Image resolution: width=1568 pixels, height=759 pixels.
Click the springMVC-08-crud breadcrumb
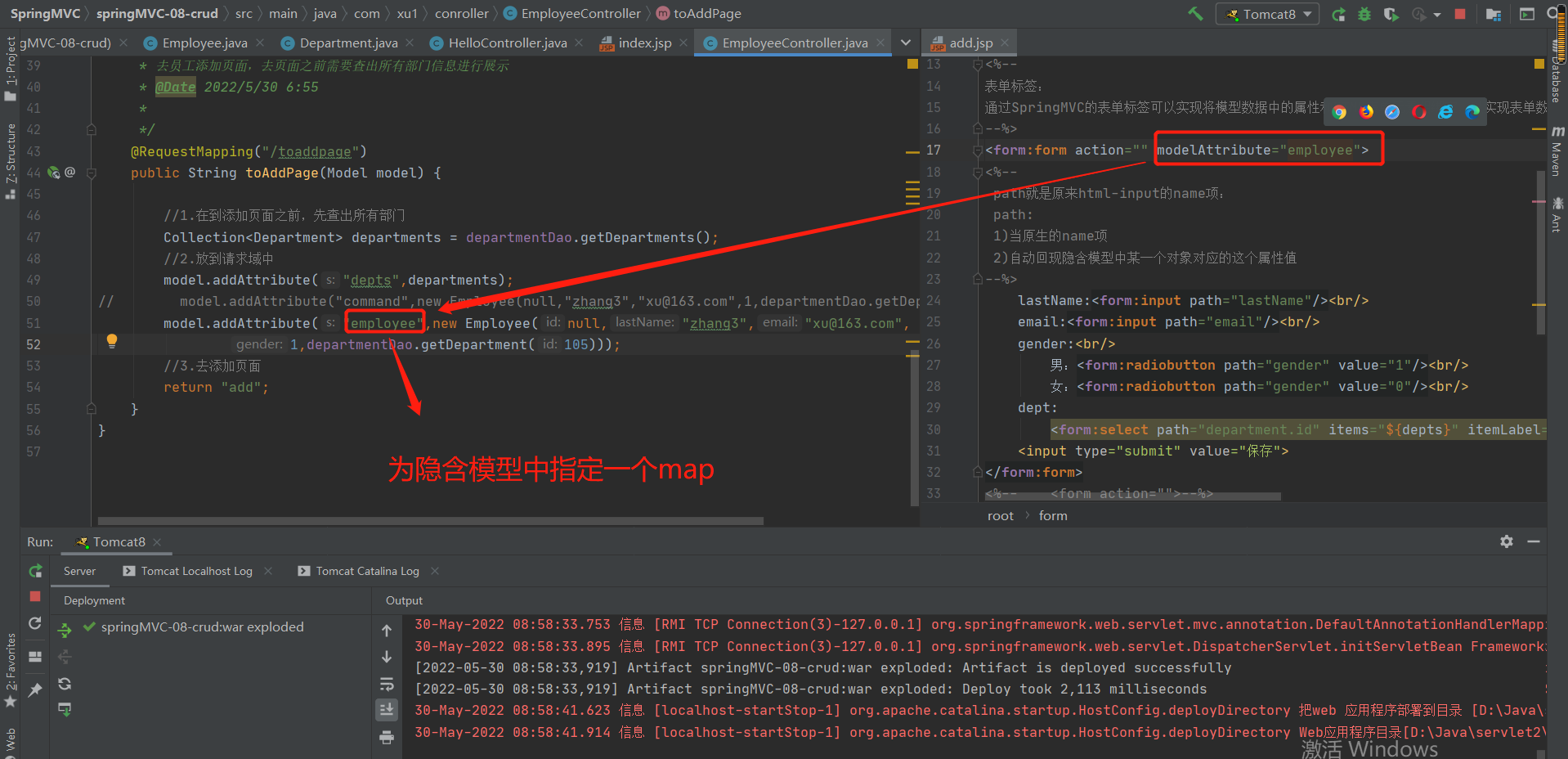tap(157, 14)
